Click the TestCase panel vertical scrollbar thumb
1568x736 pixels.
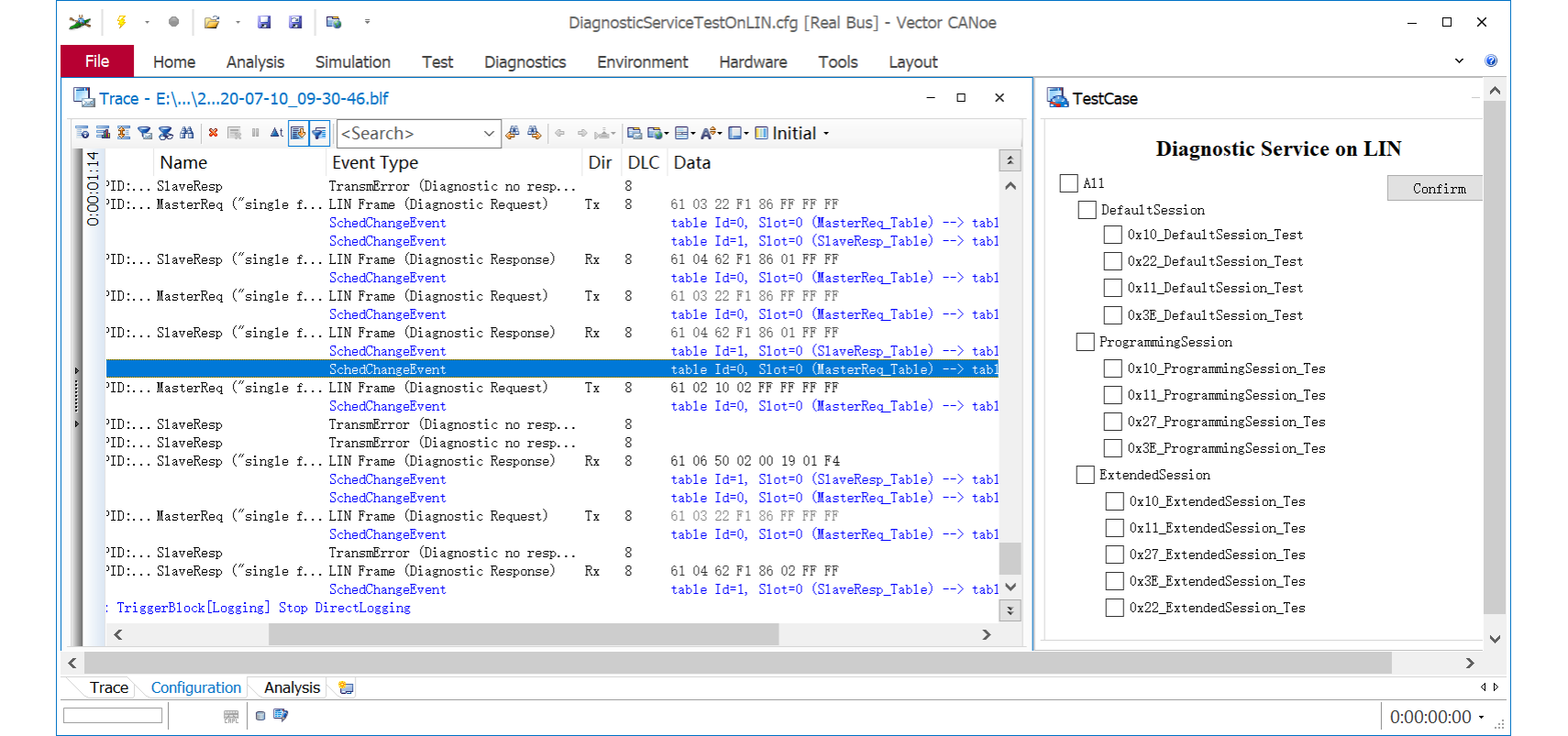click(1495, 357)
